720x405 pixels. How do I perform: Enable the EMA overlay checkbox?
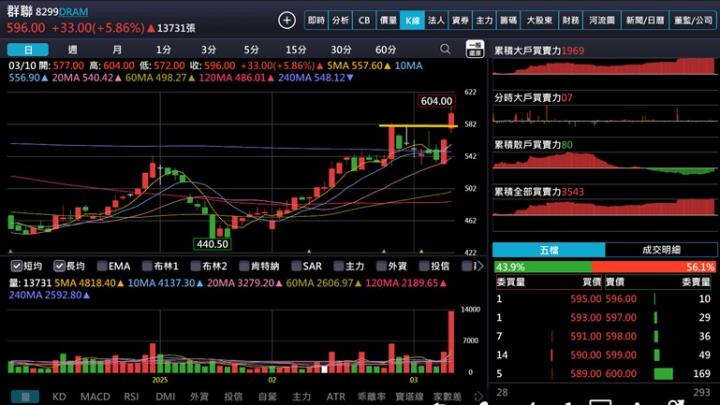click(102, 266)
